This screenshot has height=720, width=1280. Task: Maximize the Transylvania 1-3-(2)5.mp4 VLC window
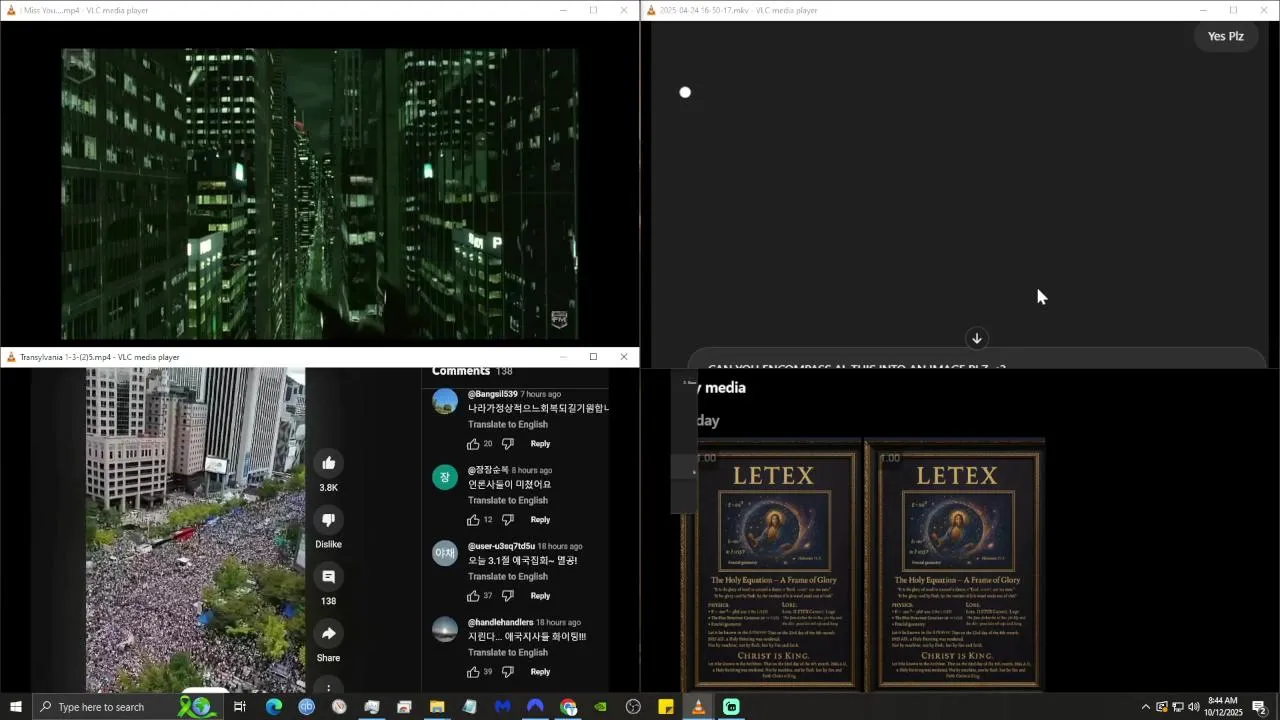tap(593, 357)
